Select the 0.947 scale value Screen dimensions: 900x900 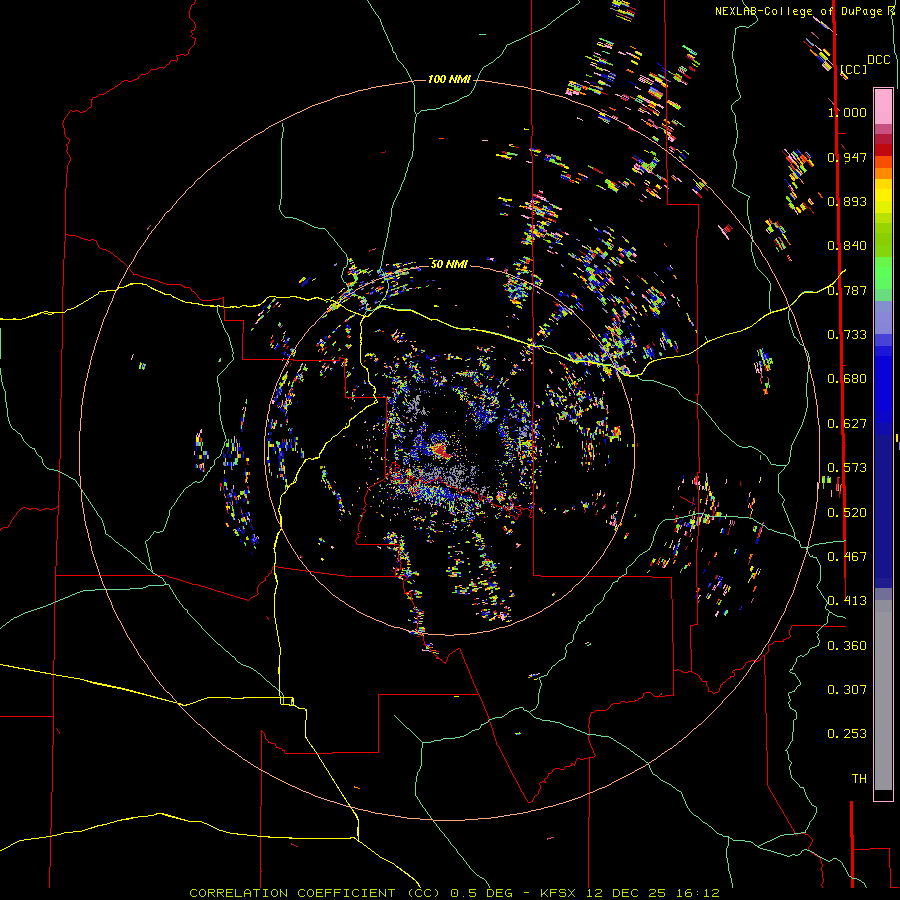847,157
